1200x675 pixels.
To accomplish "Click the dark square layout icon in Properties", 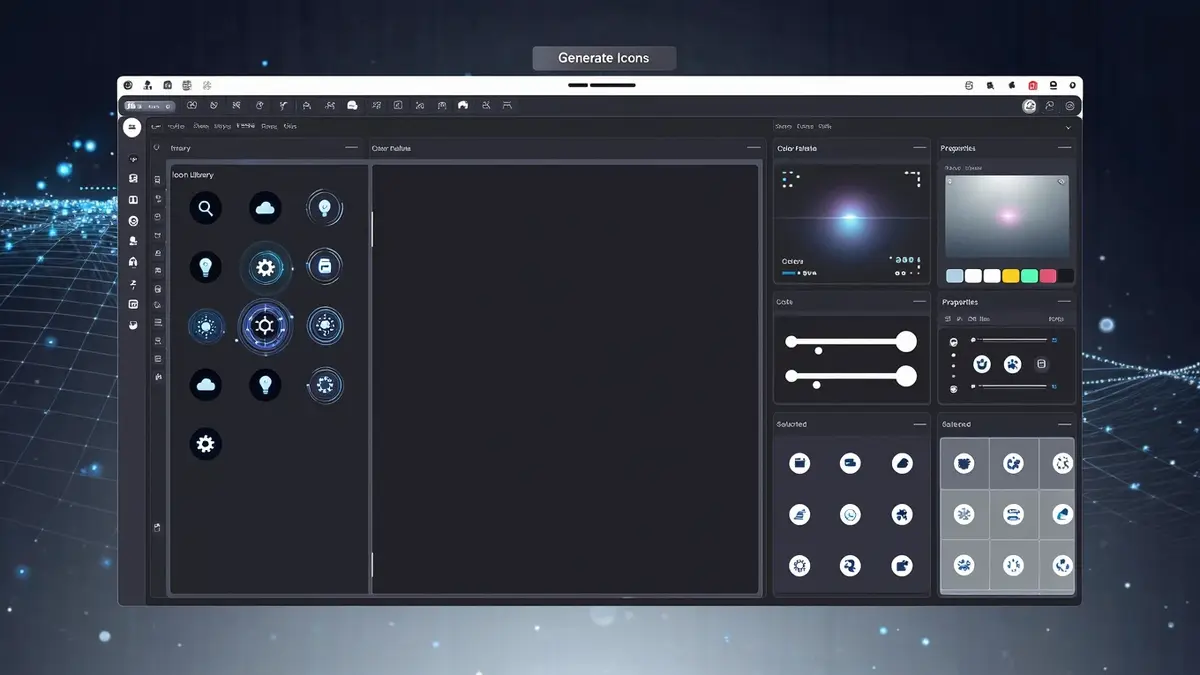I will pos(1041,363).
